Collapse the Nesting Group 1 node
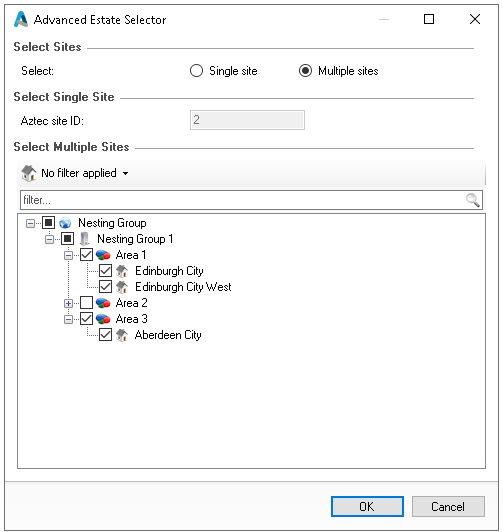503x532 pixels. click(50, 239)
